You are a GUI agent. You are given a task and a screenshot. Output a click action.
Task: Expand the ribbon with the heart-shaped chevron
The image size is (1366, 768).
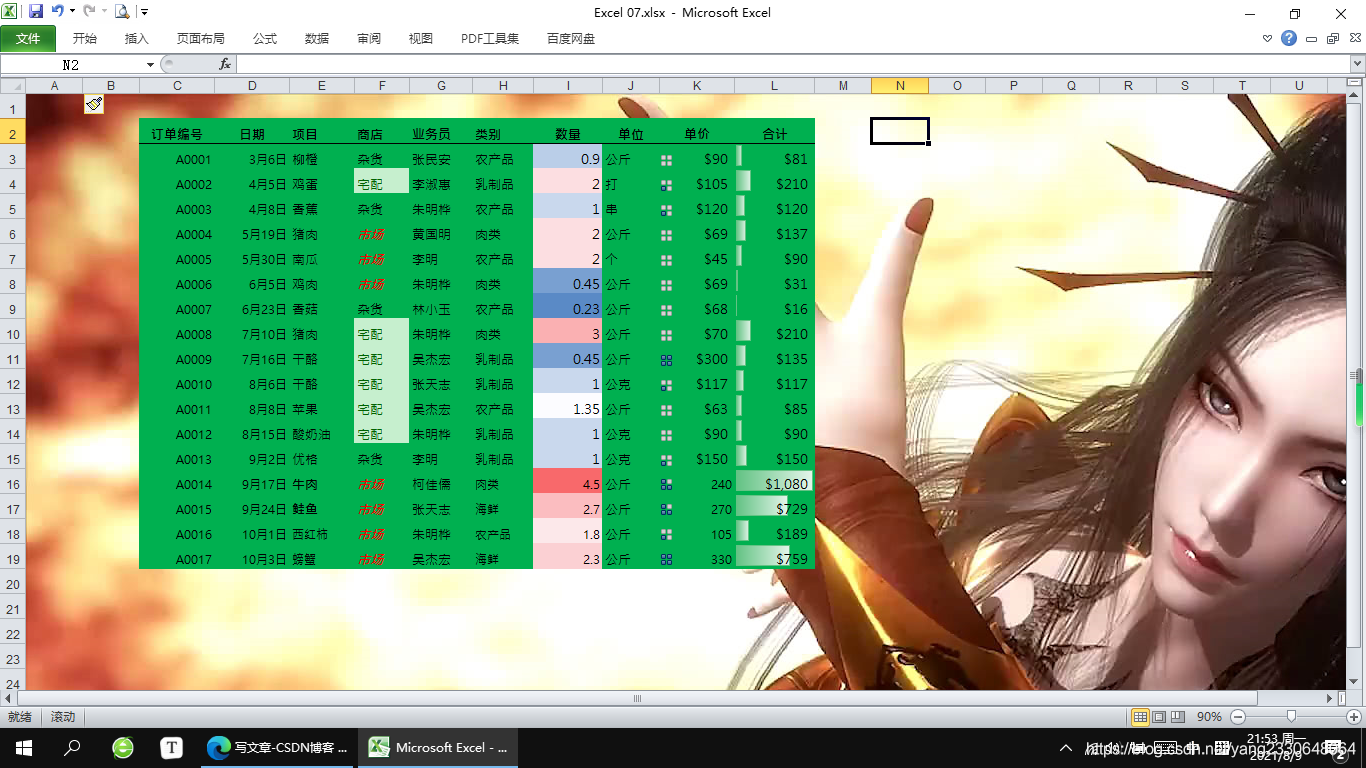tap(1268, 39)
